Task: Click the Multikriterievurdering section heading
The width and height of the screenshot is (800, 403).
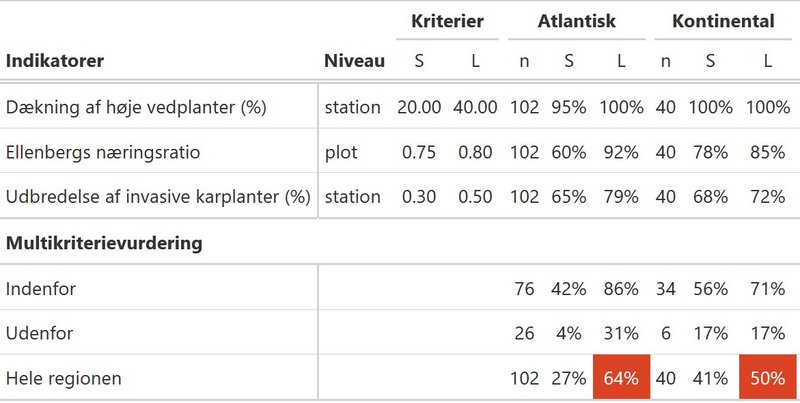Action: click(x=104, y=243)
